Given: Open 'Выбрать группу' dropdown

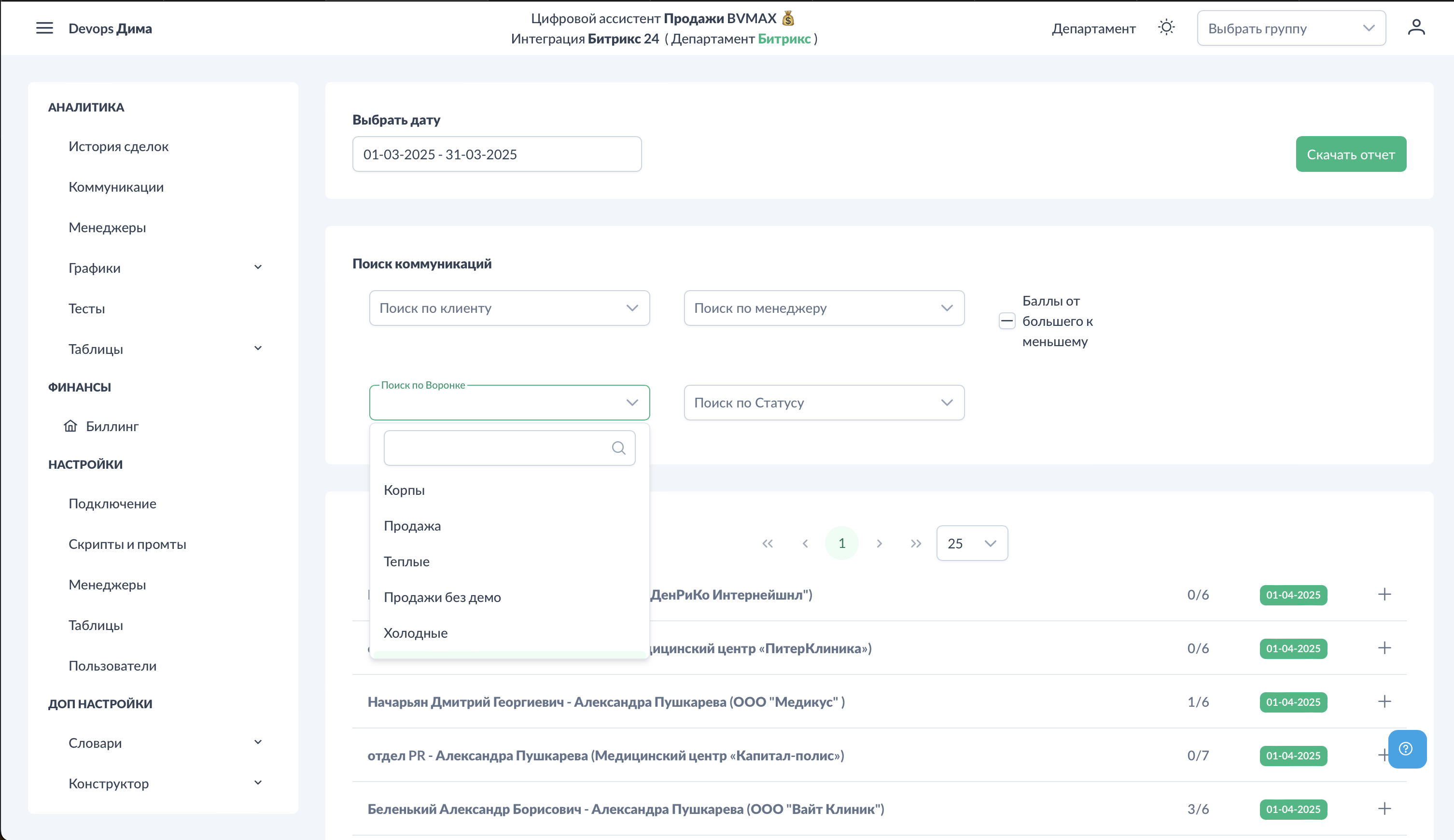Looking at the screenshot, I should tap(1291, 28).
